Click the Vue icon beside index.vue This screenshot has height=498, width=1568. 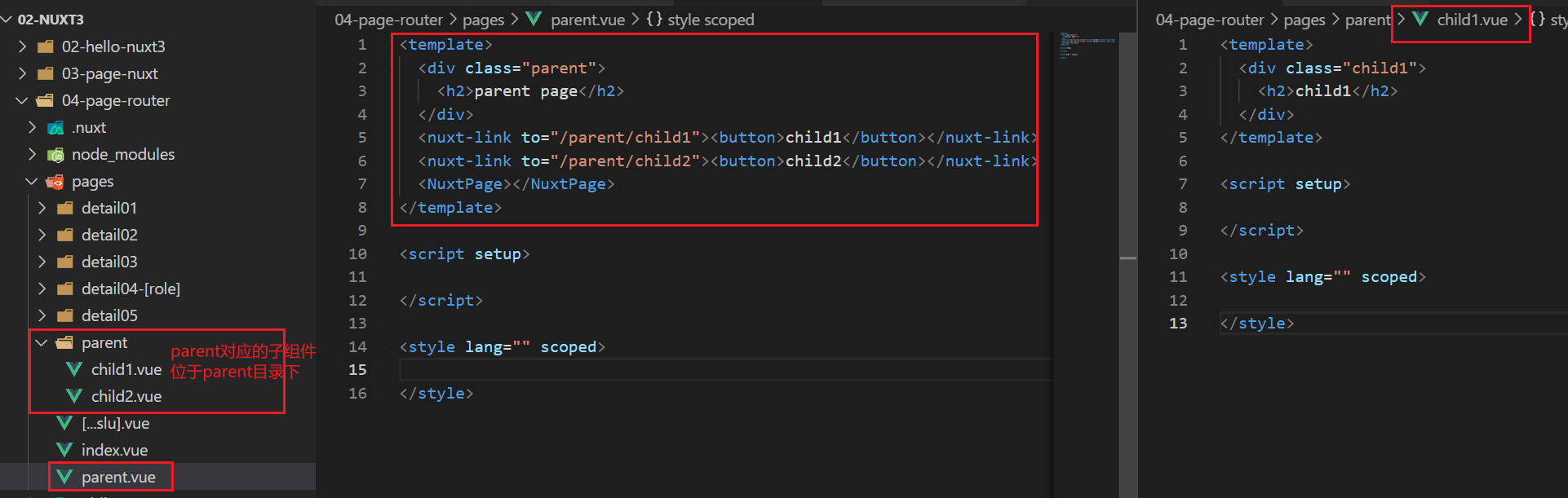64,450
